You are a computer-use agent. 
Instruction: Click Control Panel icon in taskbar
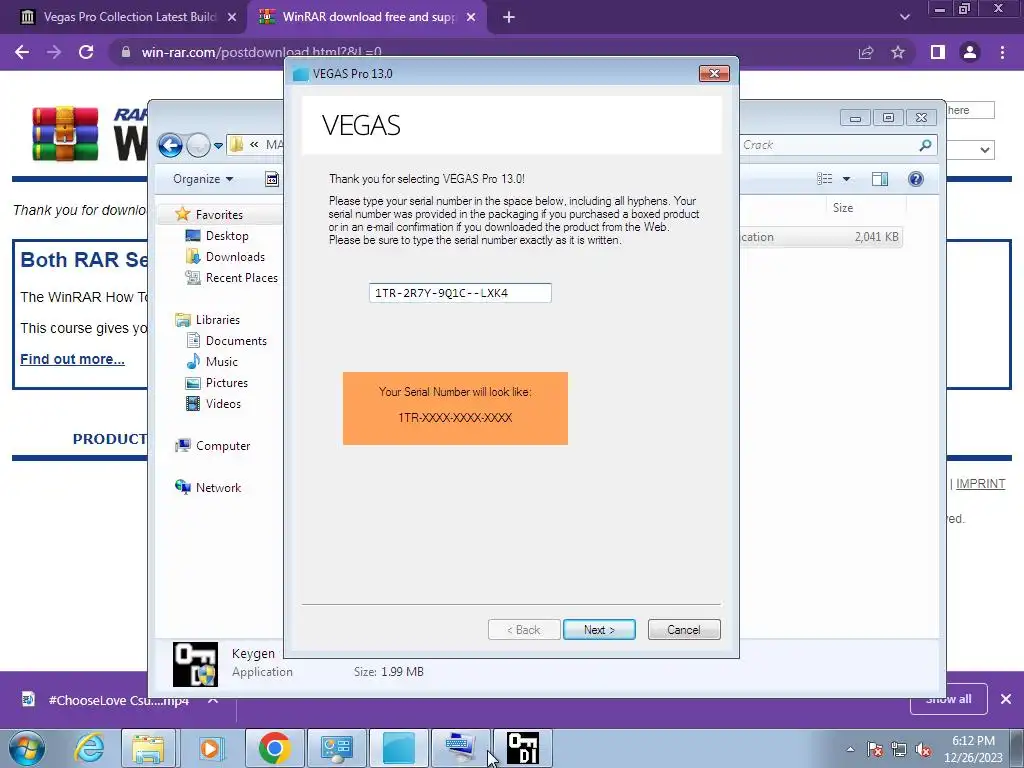coord(336,748)
